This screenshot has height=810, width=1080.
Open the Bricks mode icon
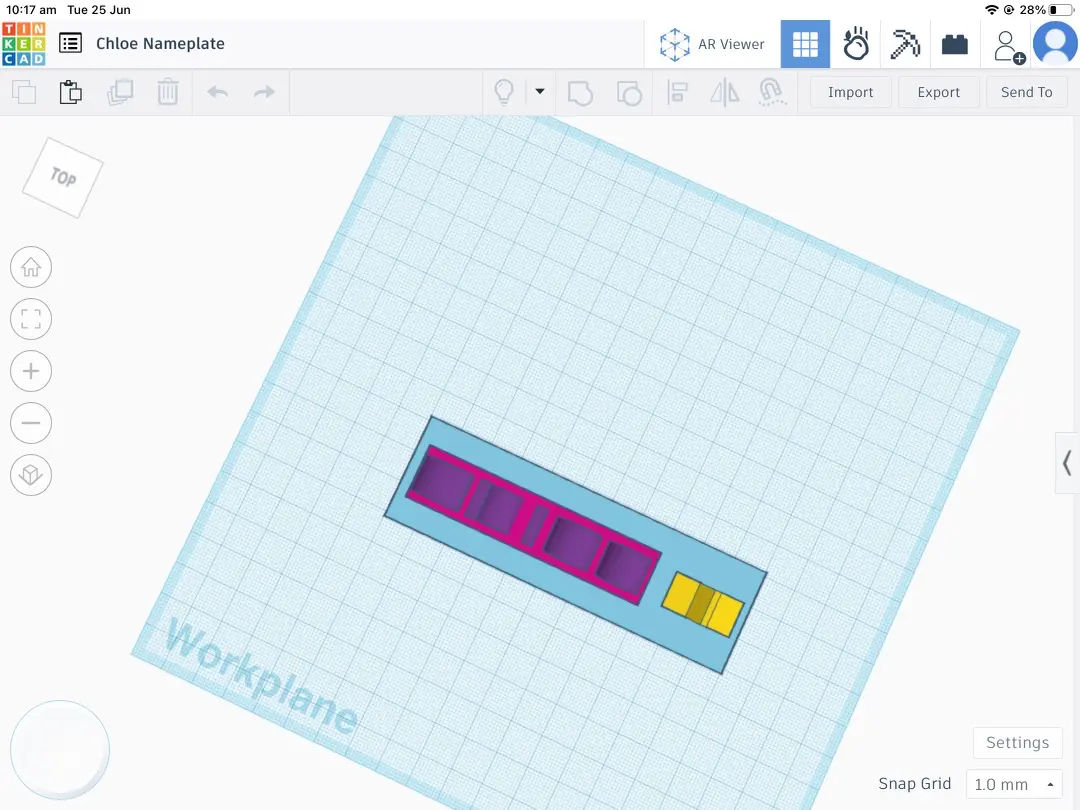955,44
